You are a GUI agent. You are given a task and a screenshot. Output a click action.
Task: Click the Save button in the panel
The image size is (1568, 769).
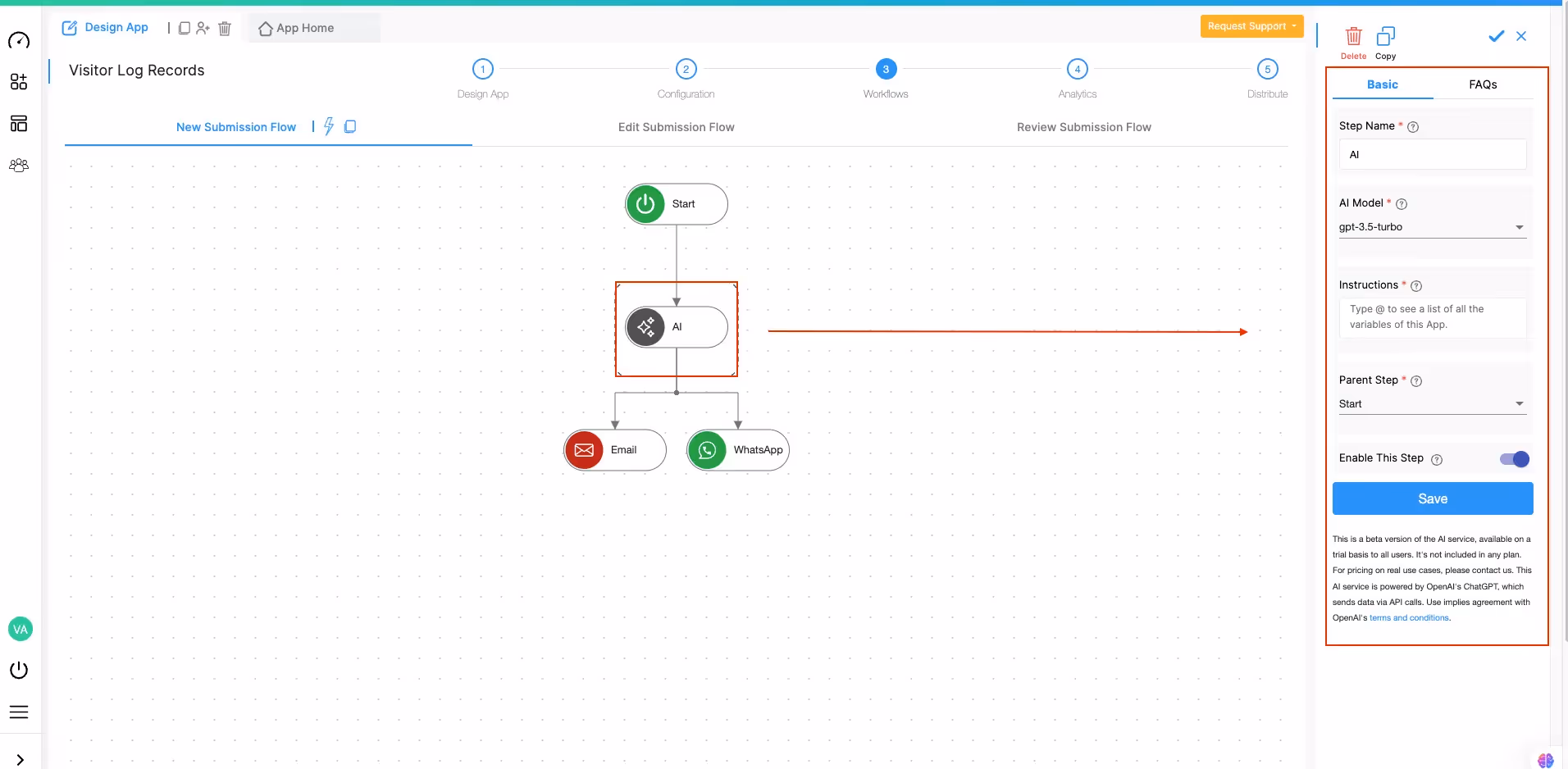tap(1433, 498)
